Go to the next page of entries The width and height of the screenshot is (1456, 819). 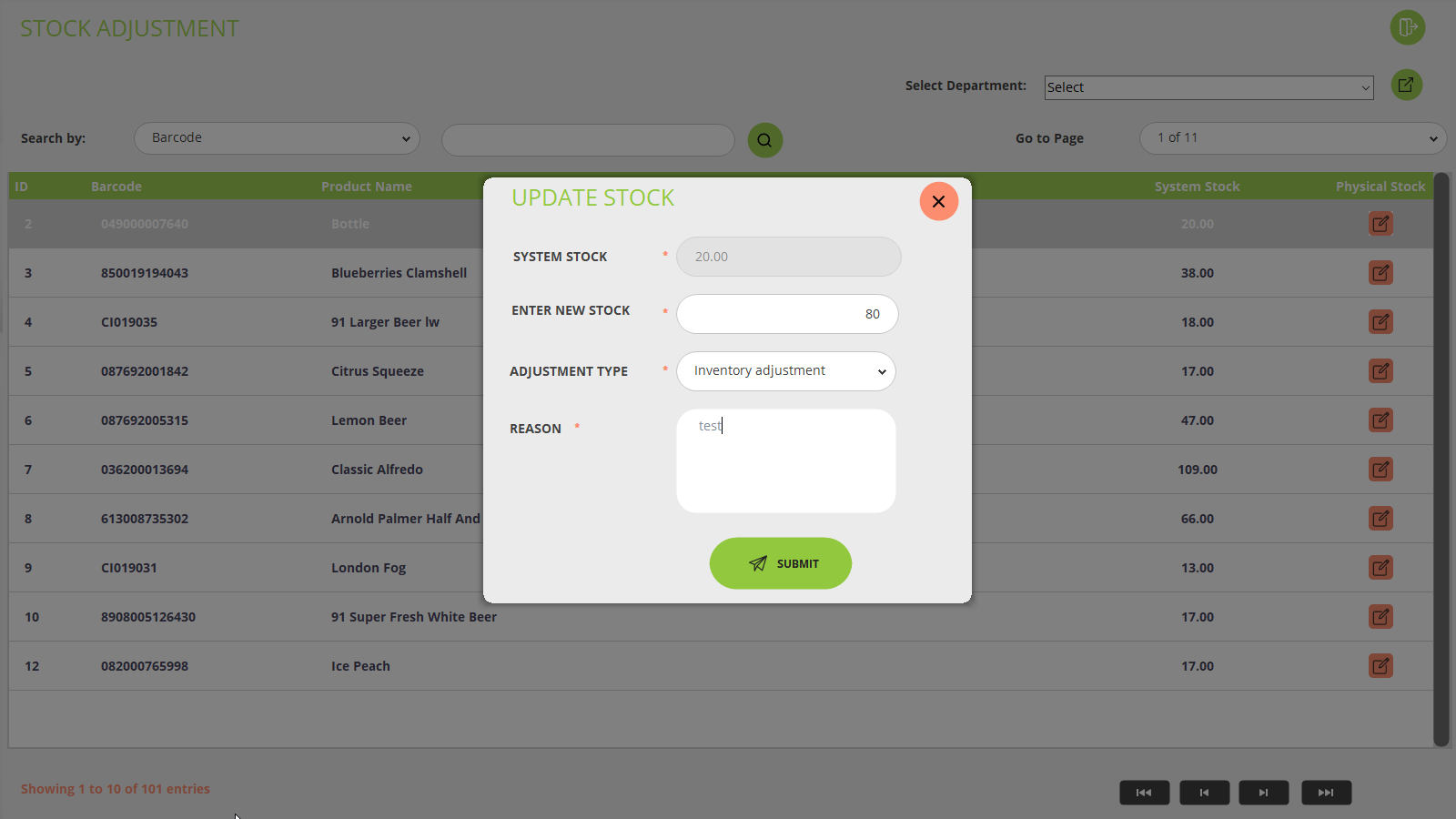[x=1263, y=793]
